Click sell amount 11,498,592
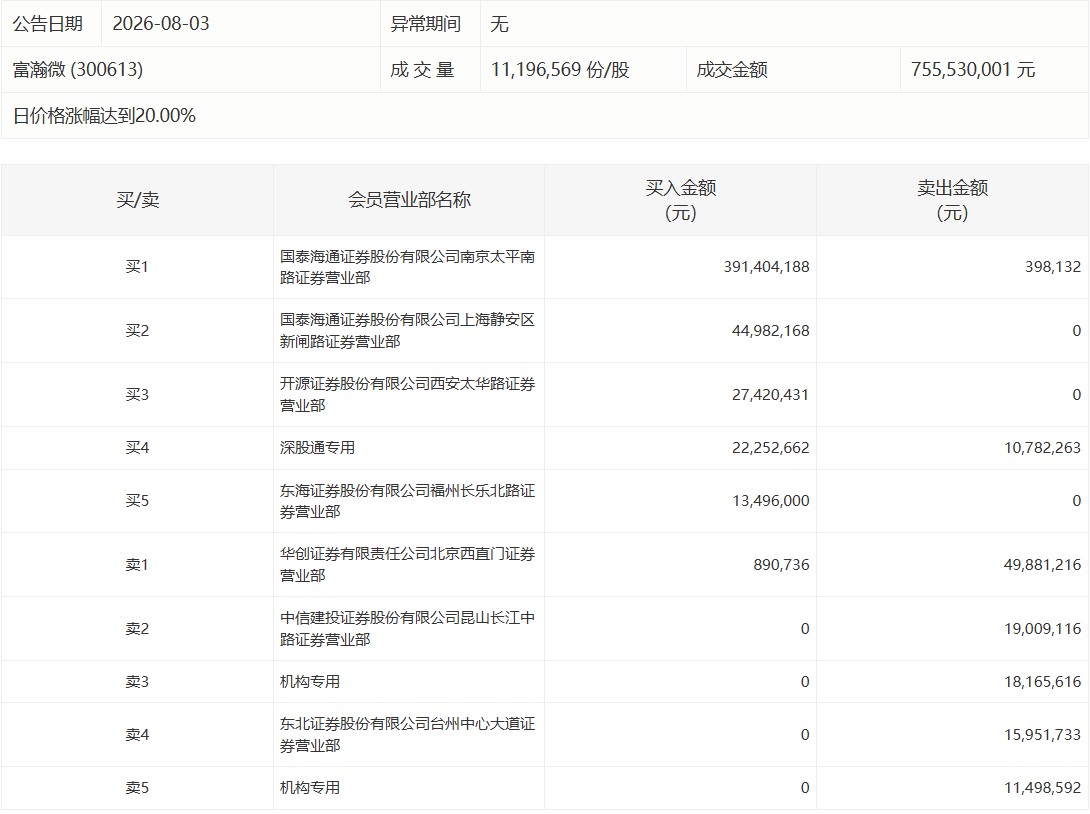Screen dimensions: 1090x814 coord(1042,788)
